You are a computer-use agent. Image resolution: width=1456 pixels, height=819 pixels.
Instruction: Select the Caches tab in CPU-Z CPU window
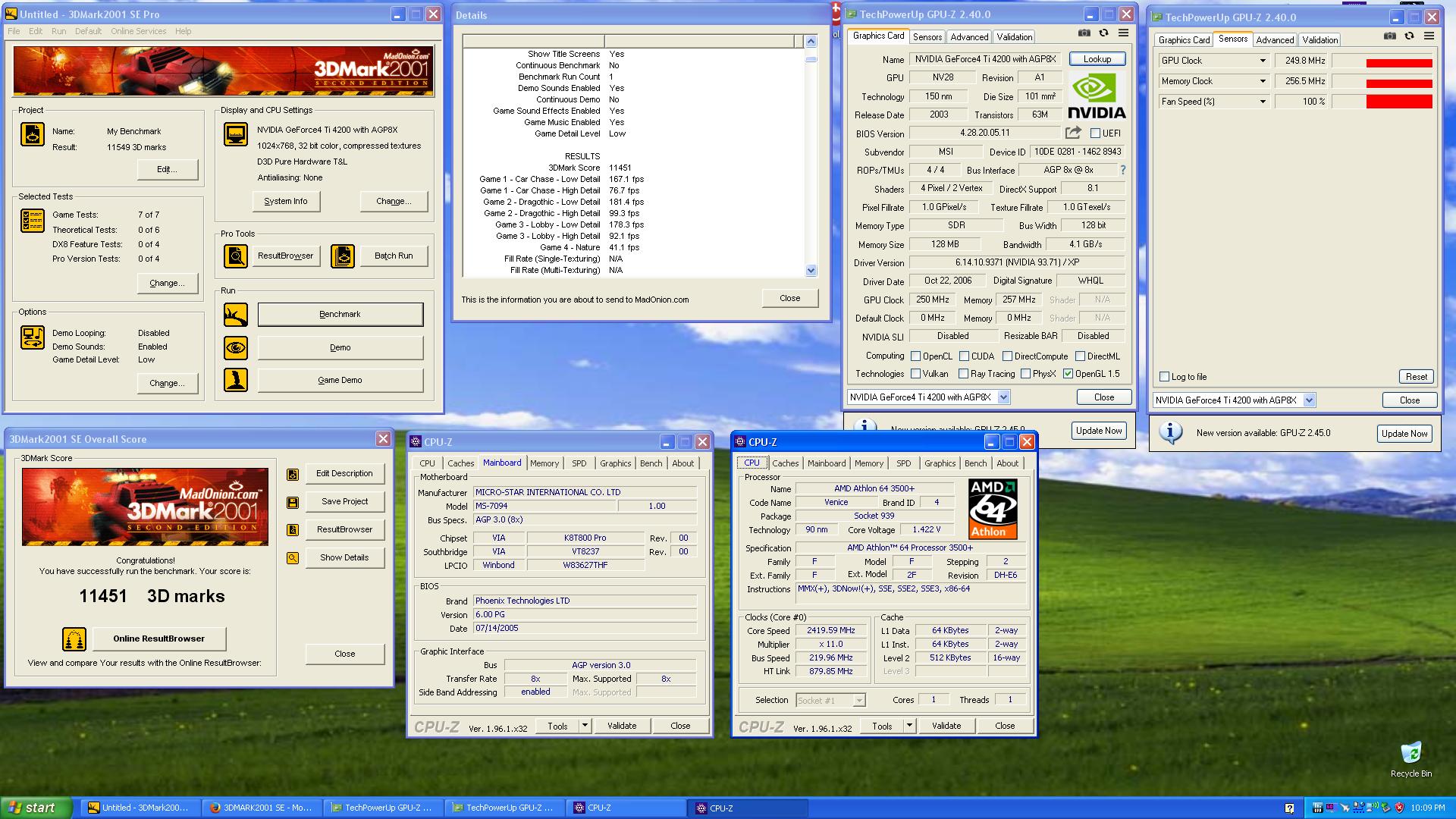click(786, 463)
